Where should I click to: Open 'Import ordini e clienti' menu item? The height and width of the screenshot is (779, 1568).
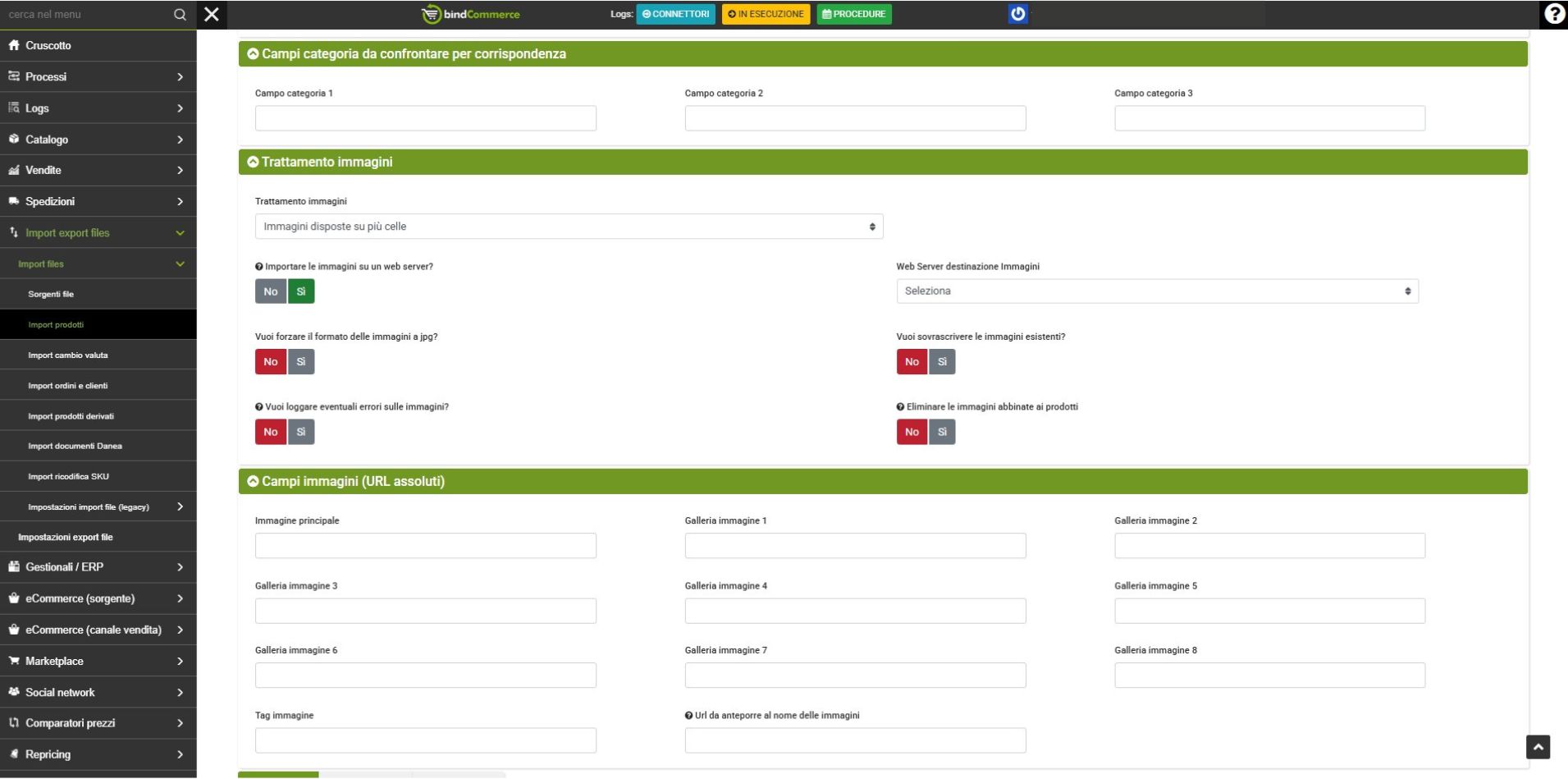coord(68,386)
